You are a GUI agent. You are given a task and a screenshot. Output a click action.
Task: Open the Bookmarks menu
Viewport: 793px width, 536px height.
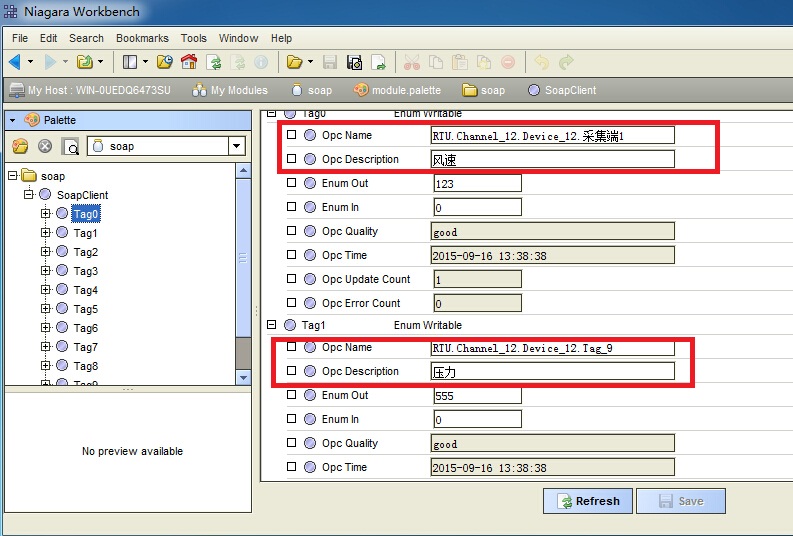(142, 38)
